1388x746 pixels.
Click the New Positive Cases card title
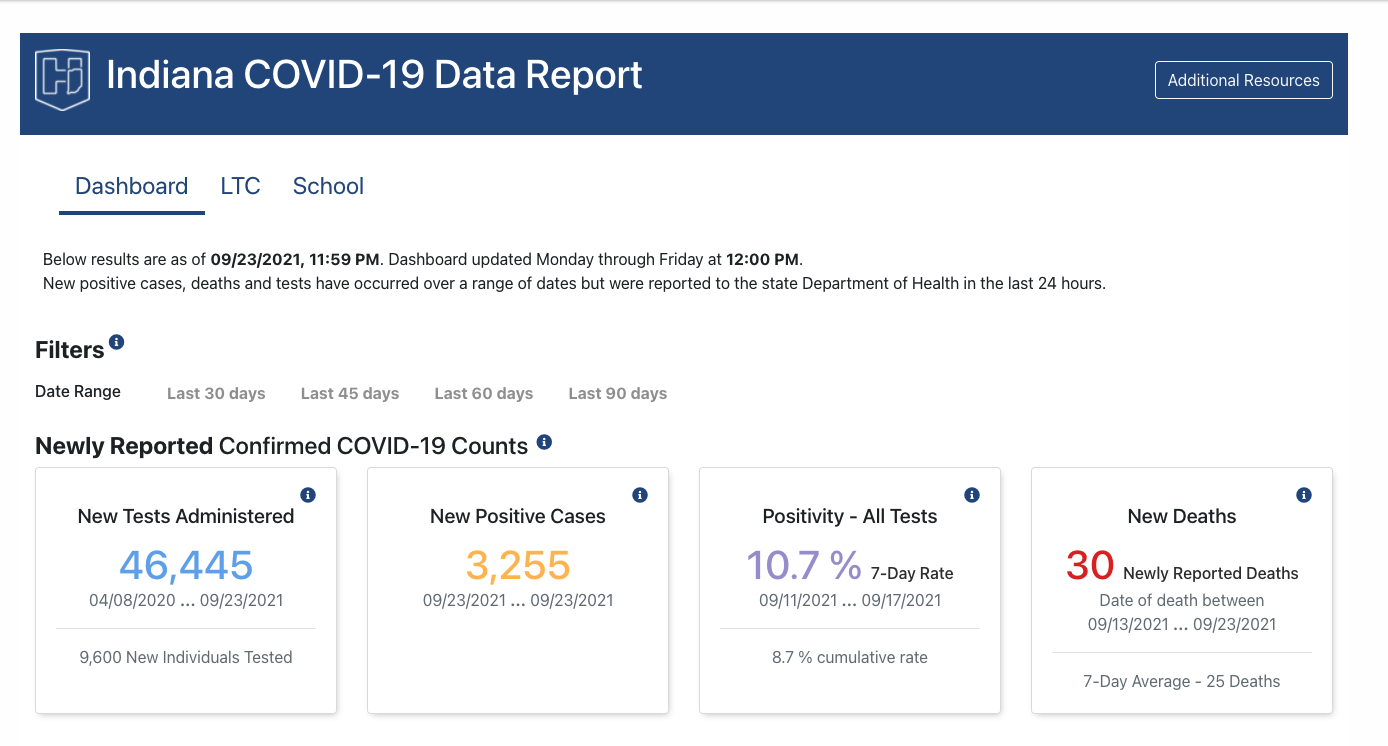click(518, 516)
